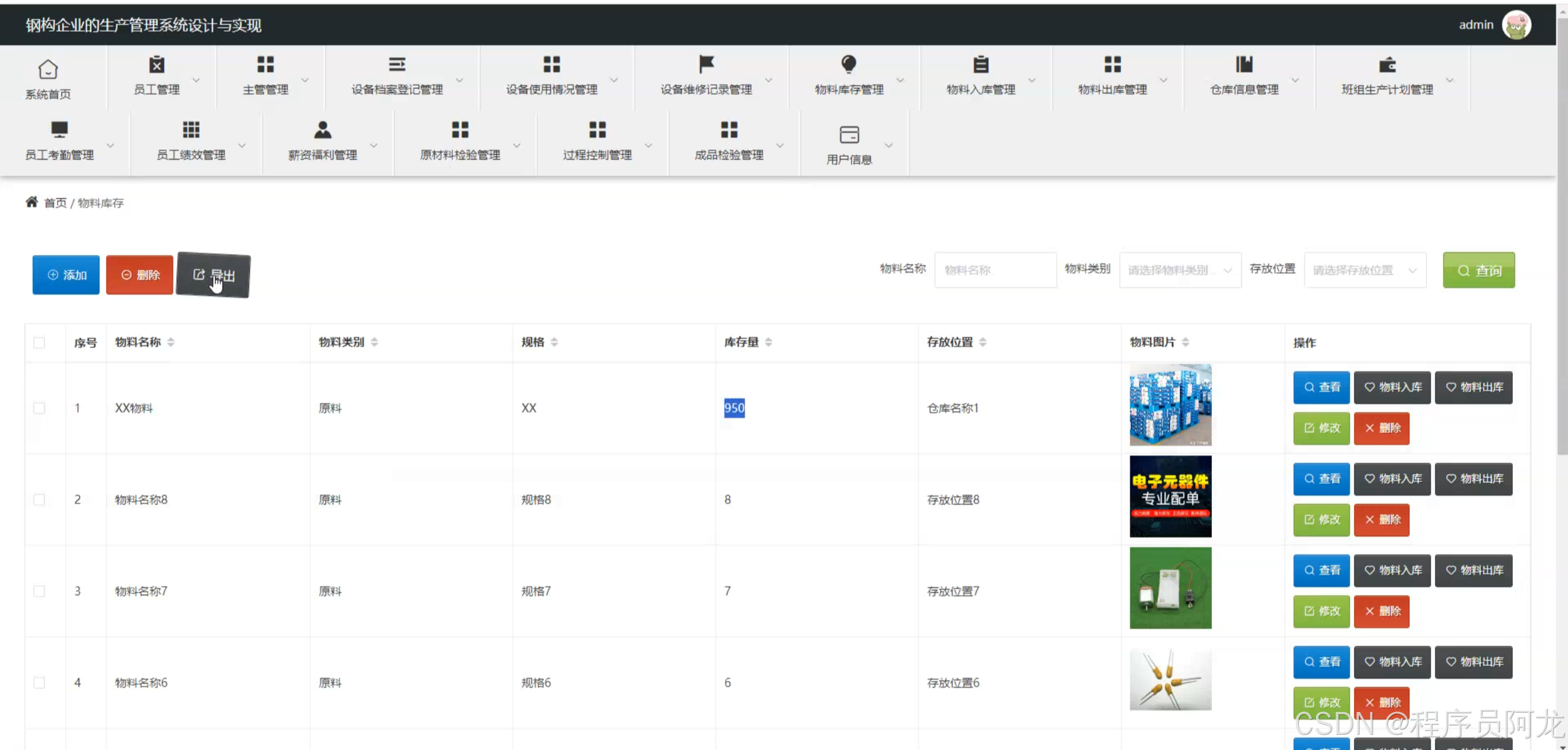Check the checkbox for row 物料名称7

pyautogui.click(x=39, y=591)
